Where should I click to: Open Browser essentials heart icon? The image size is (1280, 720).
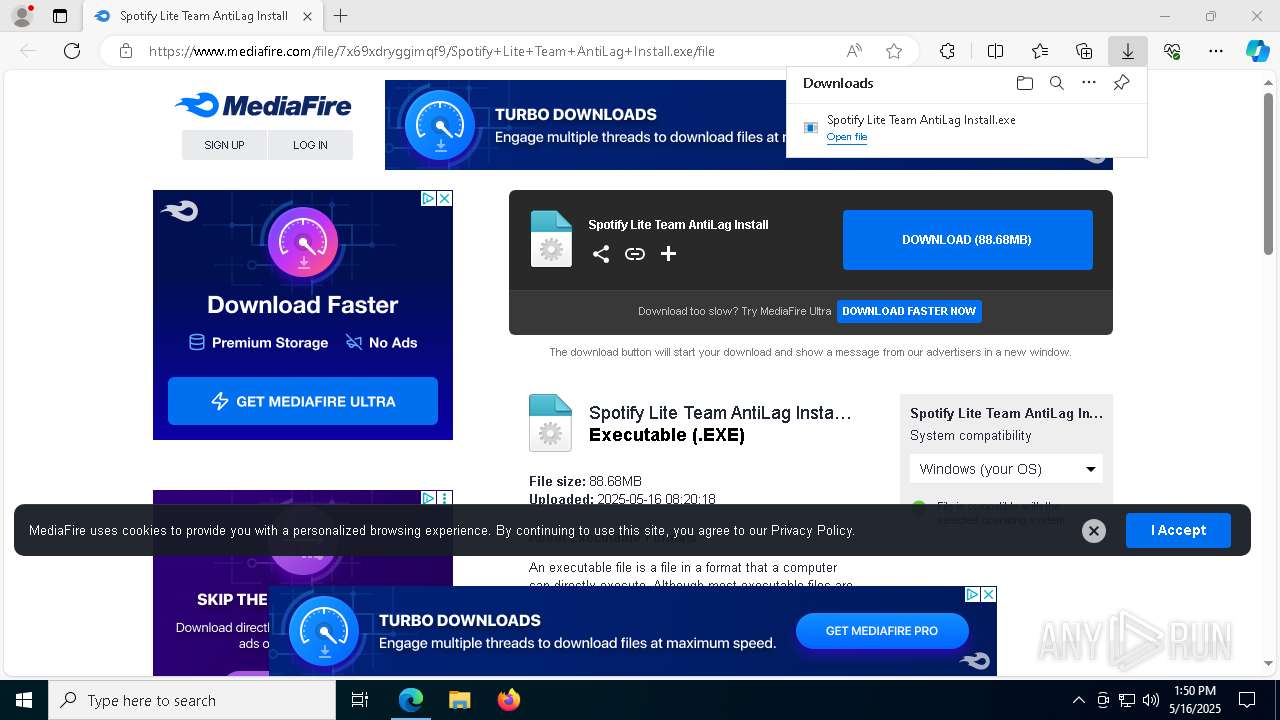1172,51
